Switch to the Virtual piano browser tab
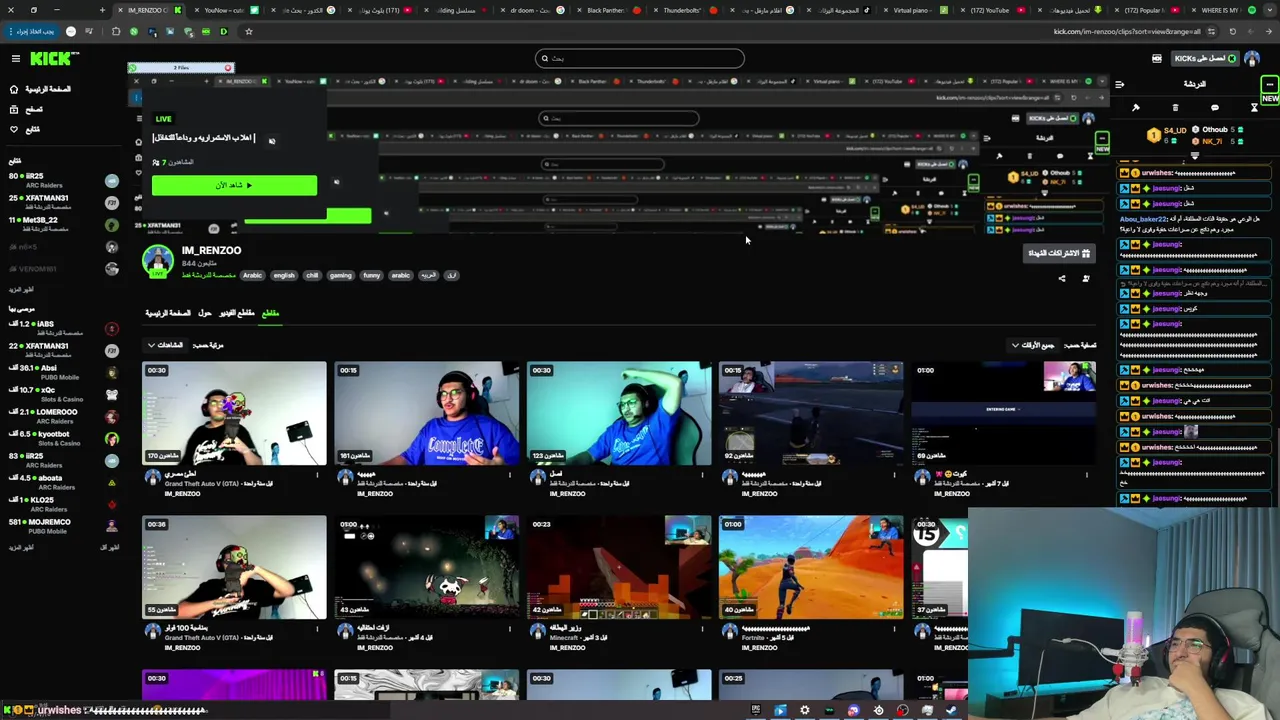 [x=915, y=10]
